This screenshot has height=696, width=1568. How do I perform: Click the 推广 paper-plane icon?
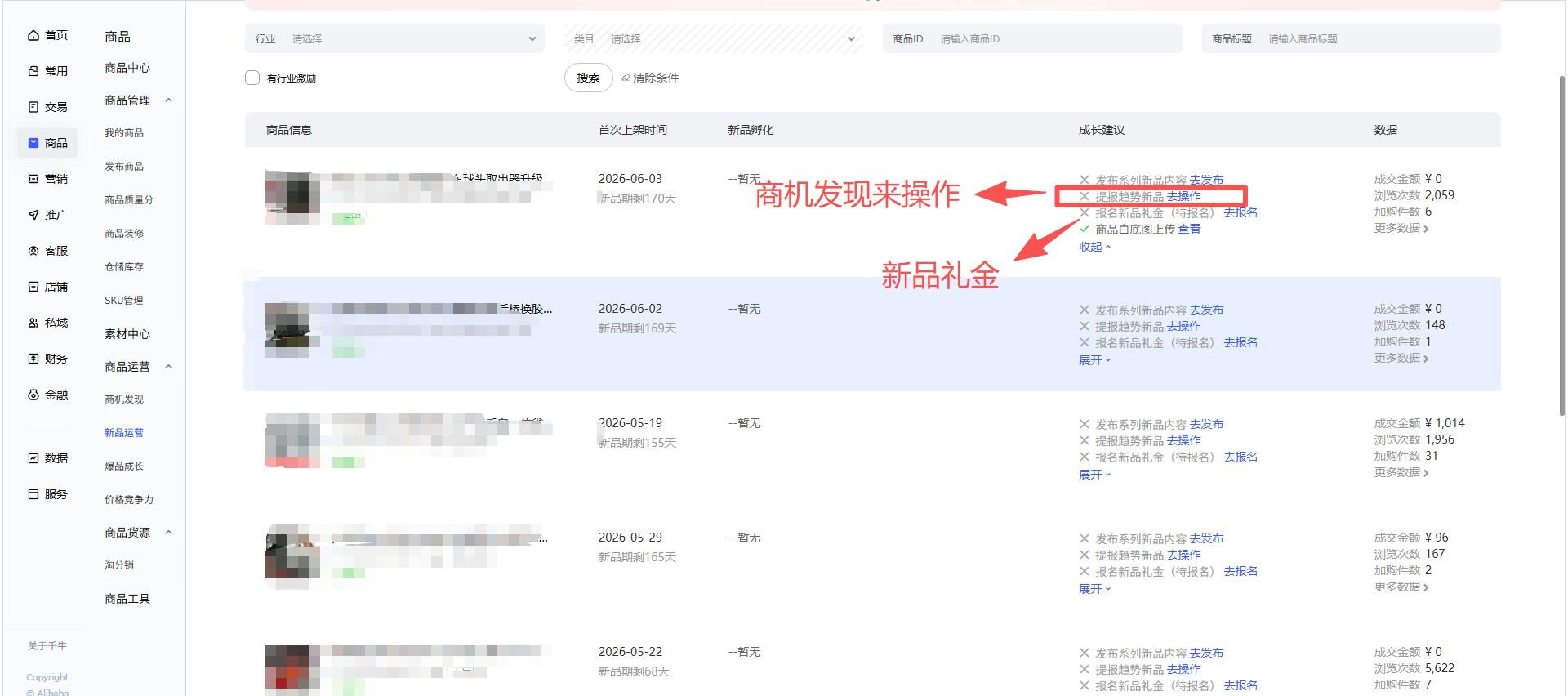(33, 215)
